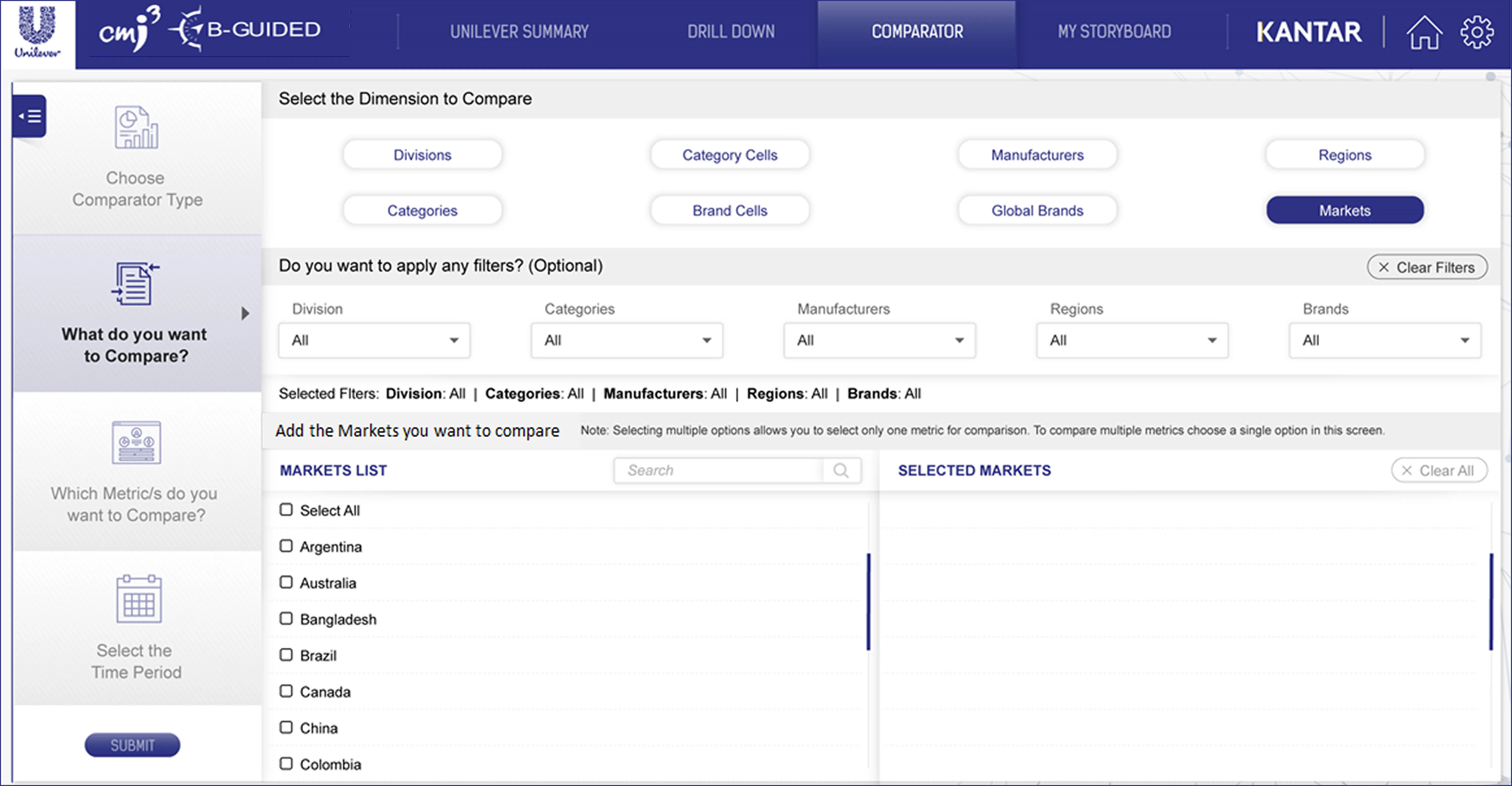Check the Argentina market
Viewport: 1512px width, 786px height.
[x=286, y=546]
